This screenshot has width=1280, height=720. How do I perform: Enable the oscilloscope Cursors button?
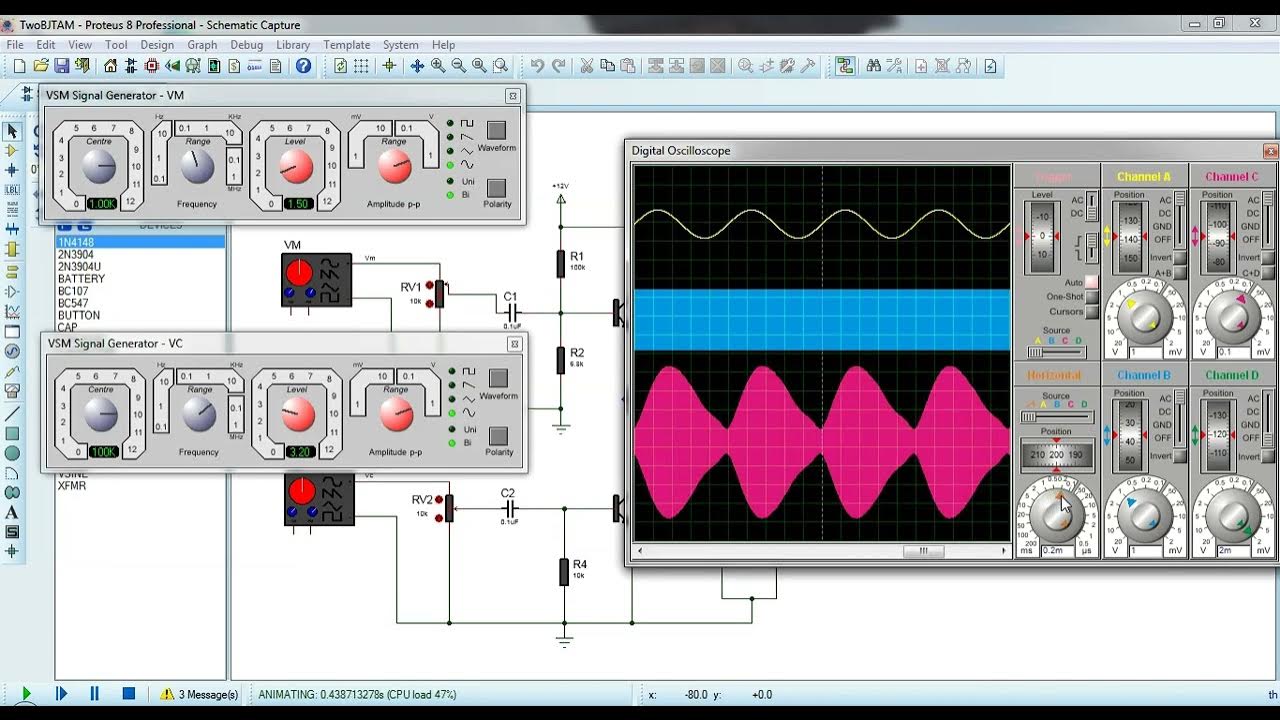1092,311
